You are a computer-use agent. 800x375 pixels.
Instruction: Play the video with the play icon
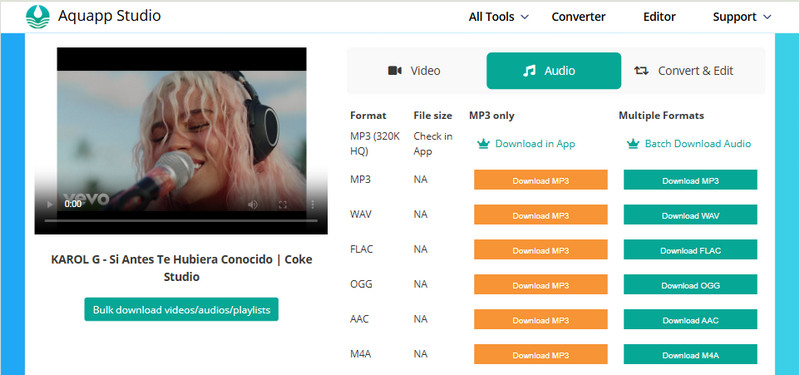point(49,205)
